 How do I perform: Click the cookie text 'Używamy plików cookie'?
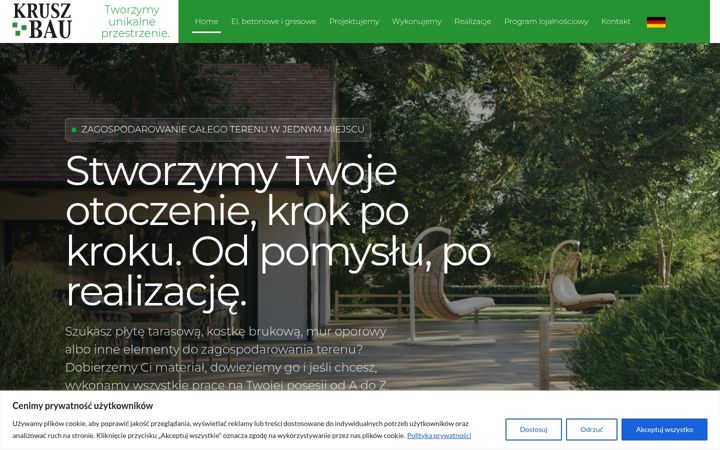tap(242, 429)
